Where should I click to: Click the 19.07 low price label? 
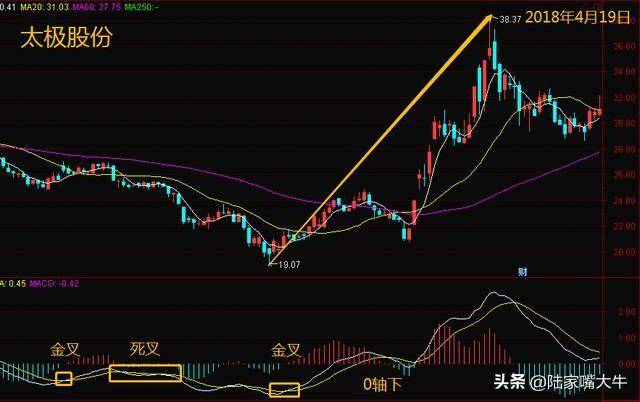(x=289, y=264)
